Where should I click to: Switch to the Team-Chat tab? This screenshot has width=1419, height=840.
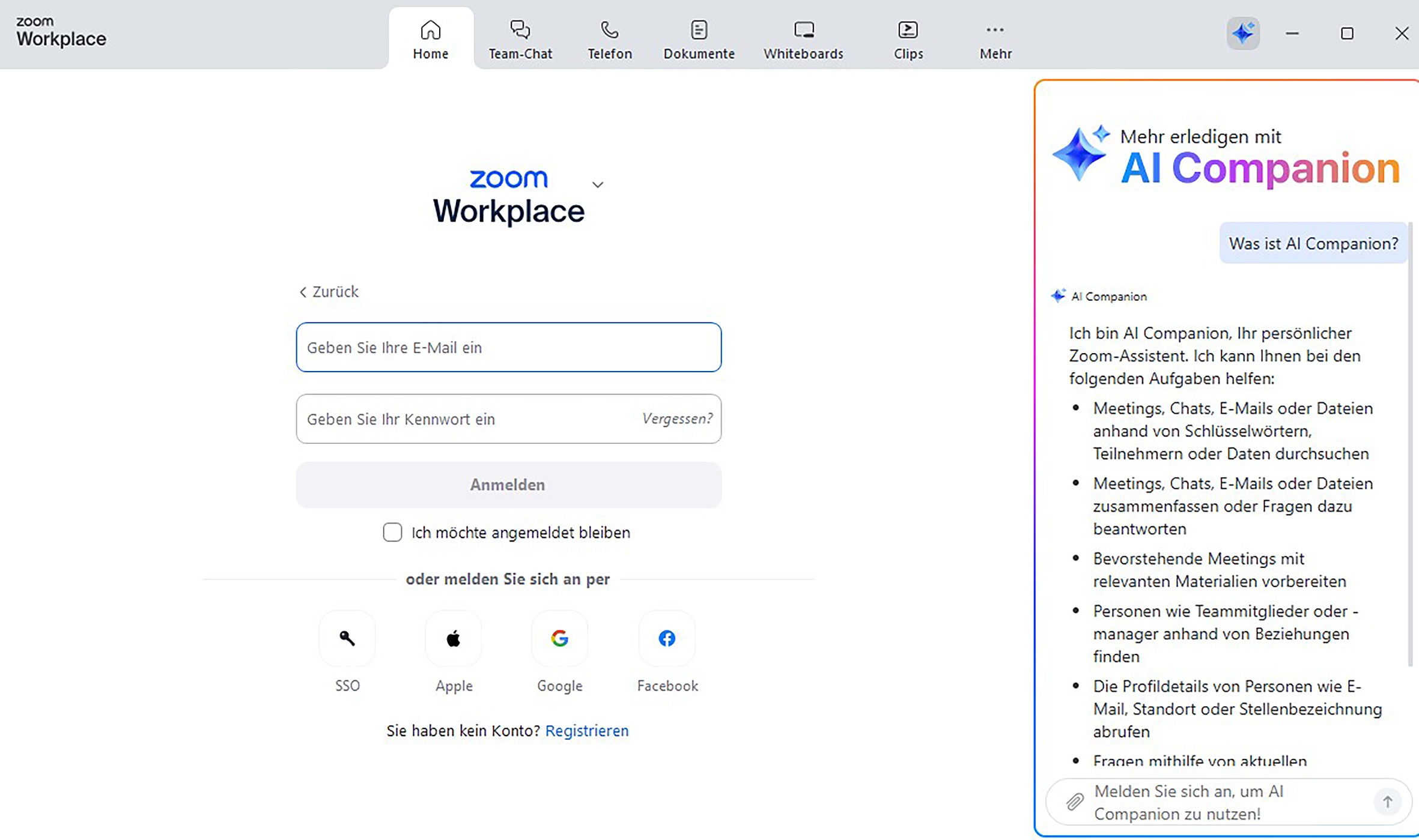[x=520, y=39]
